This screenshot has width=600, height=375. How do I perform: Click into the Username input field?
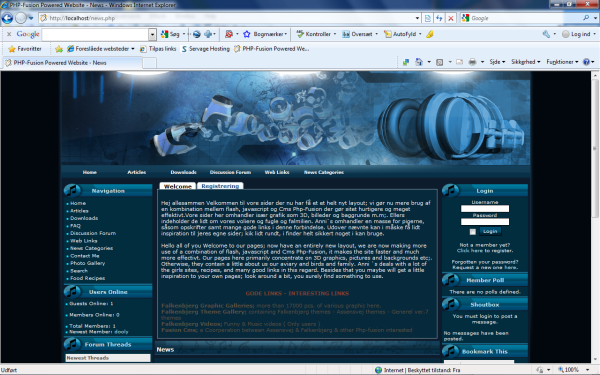[485, 209]
